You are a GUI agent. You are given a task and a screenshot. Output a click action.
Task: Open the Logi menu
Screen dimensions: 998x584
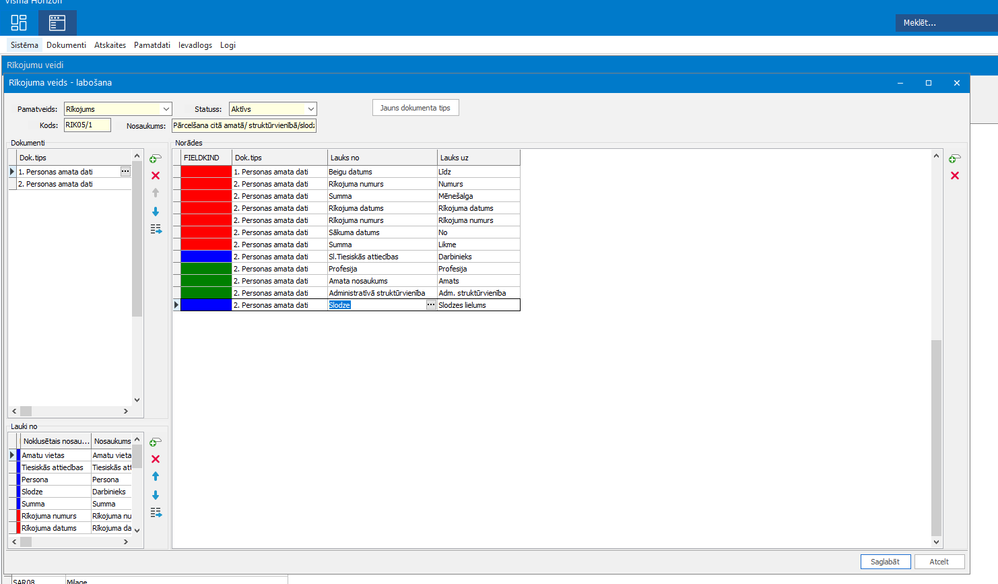coord(228,45)
